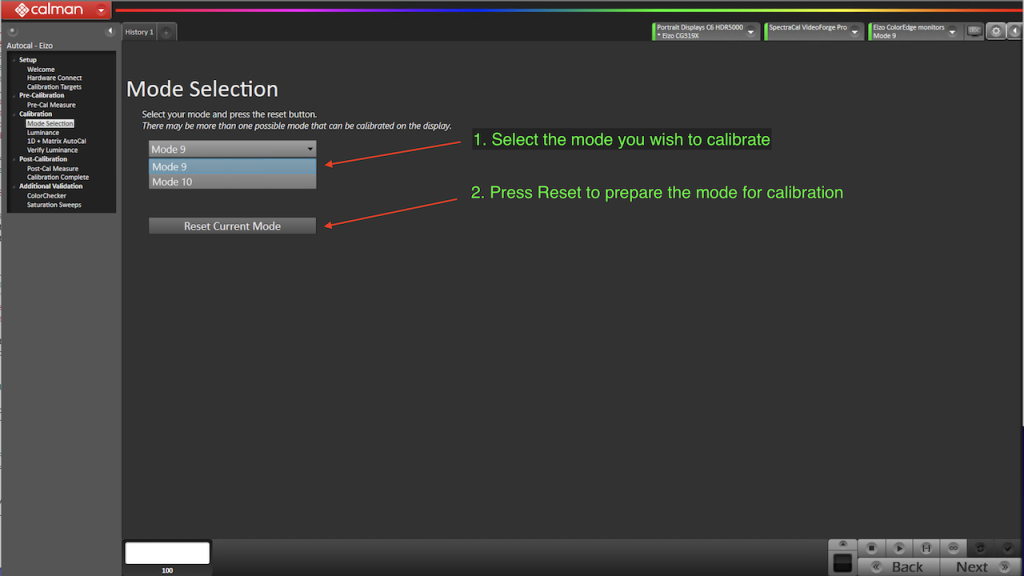
Task: Select Mode 10 from the list
Action: click(x=232, y=182)
